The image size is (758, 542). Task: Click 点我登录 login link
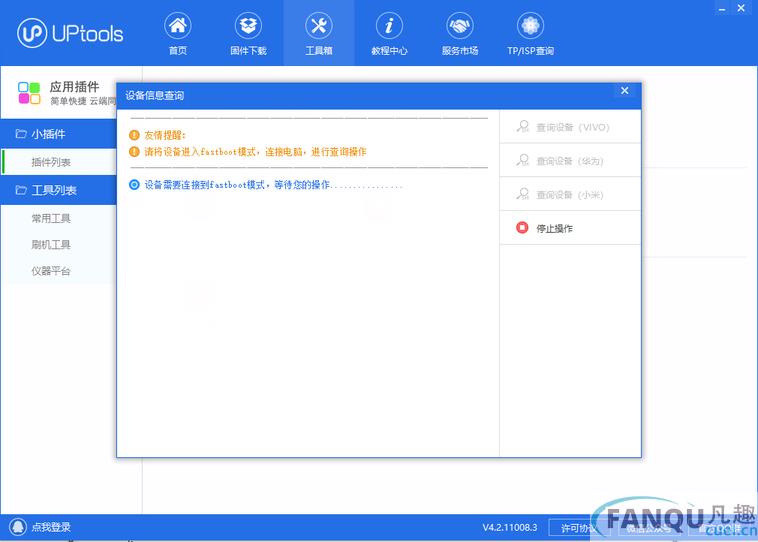click(x=50, y=527)
